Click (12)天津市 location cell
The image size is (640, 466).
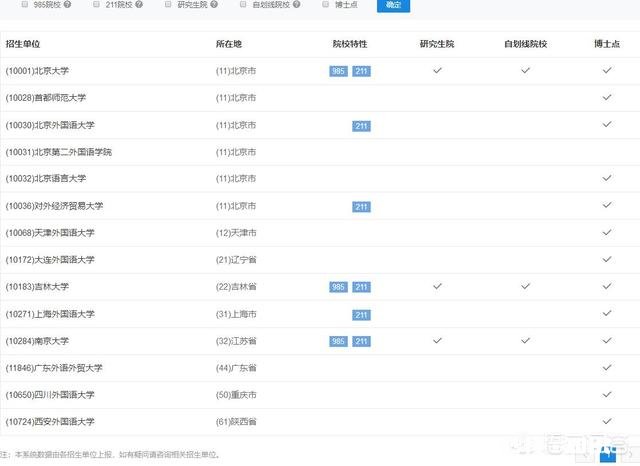pyautogui.click(x=236, y=233)
